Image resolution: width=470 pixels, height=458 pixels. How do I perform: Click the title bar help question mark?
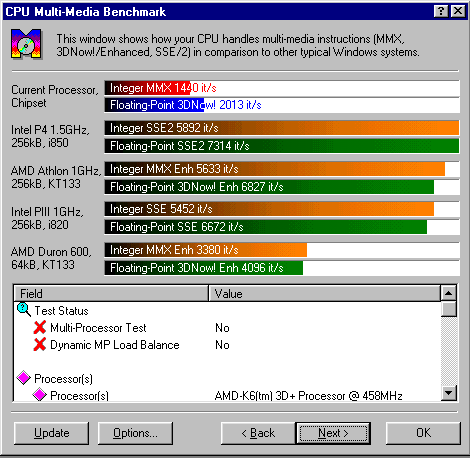tap(441, 11)
